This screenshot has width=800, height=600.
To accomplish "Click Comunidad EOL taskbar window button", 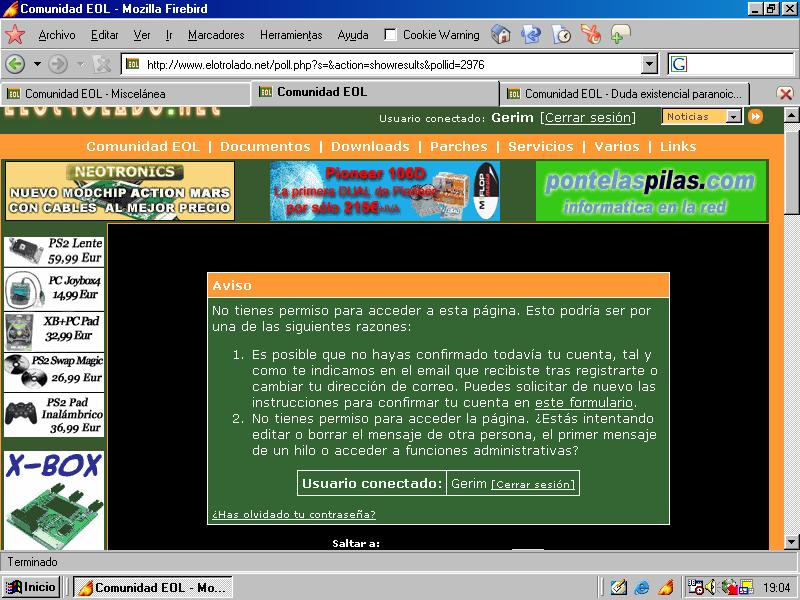I will pyautogui.click(x=153, y=587).
